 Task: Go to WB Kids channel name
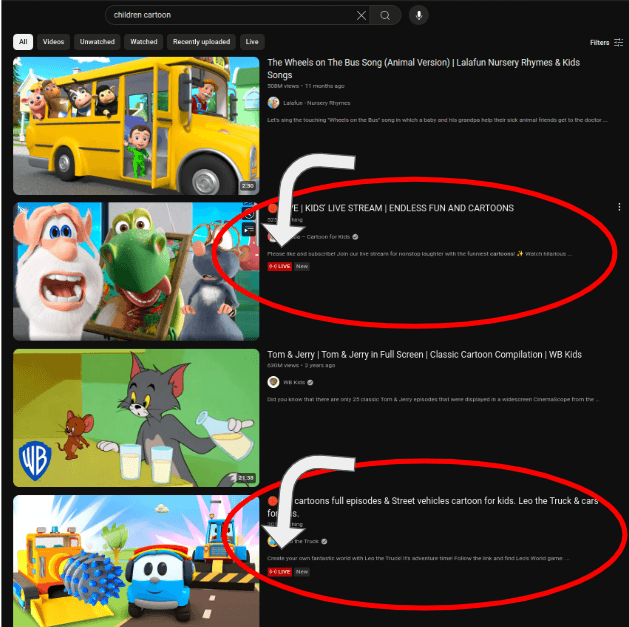pos(294,382)
